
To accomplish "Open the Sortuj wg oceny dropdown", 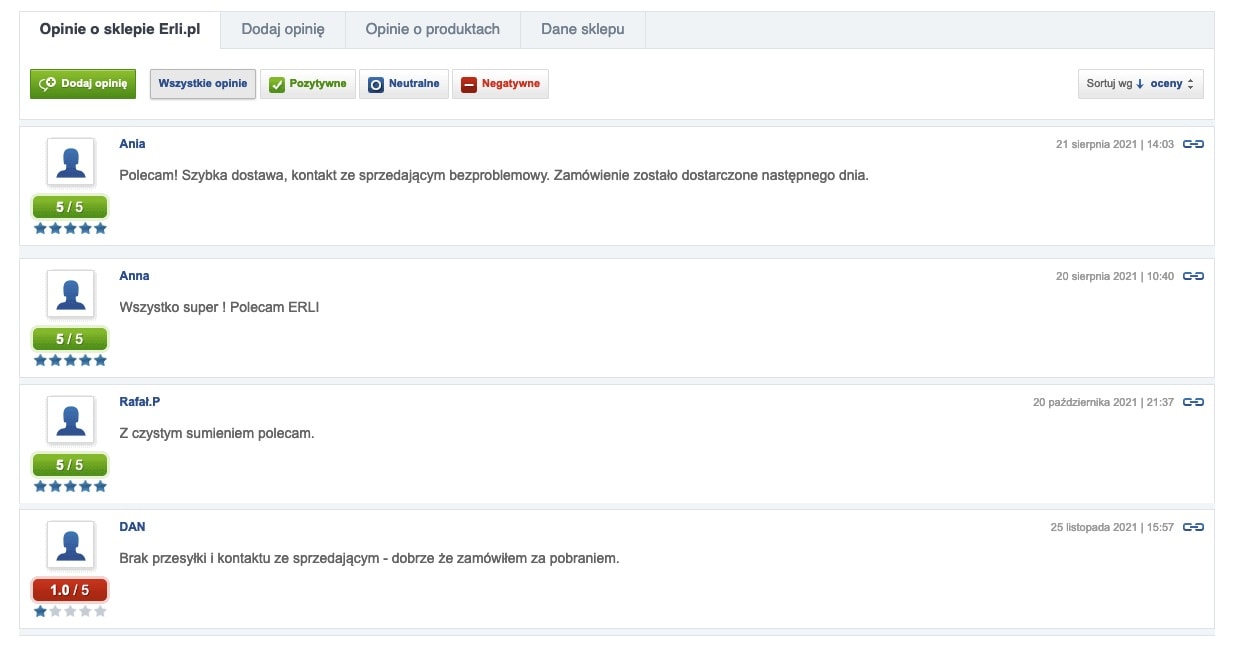I will [x=1140, y=84].
